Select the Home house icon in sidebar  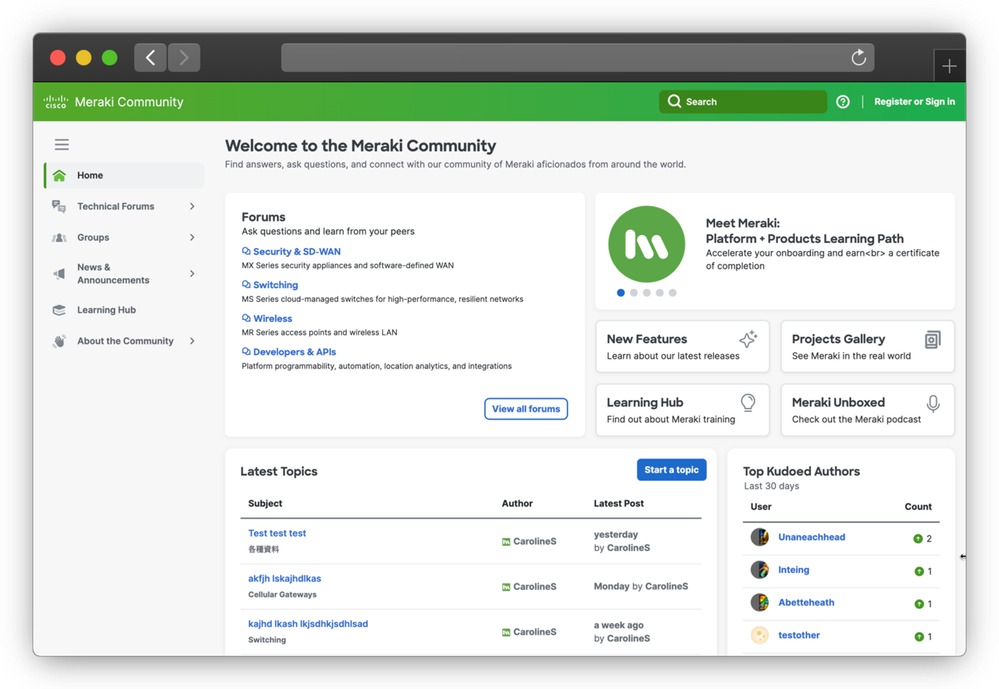pos(60,174)
